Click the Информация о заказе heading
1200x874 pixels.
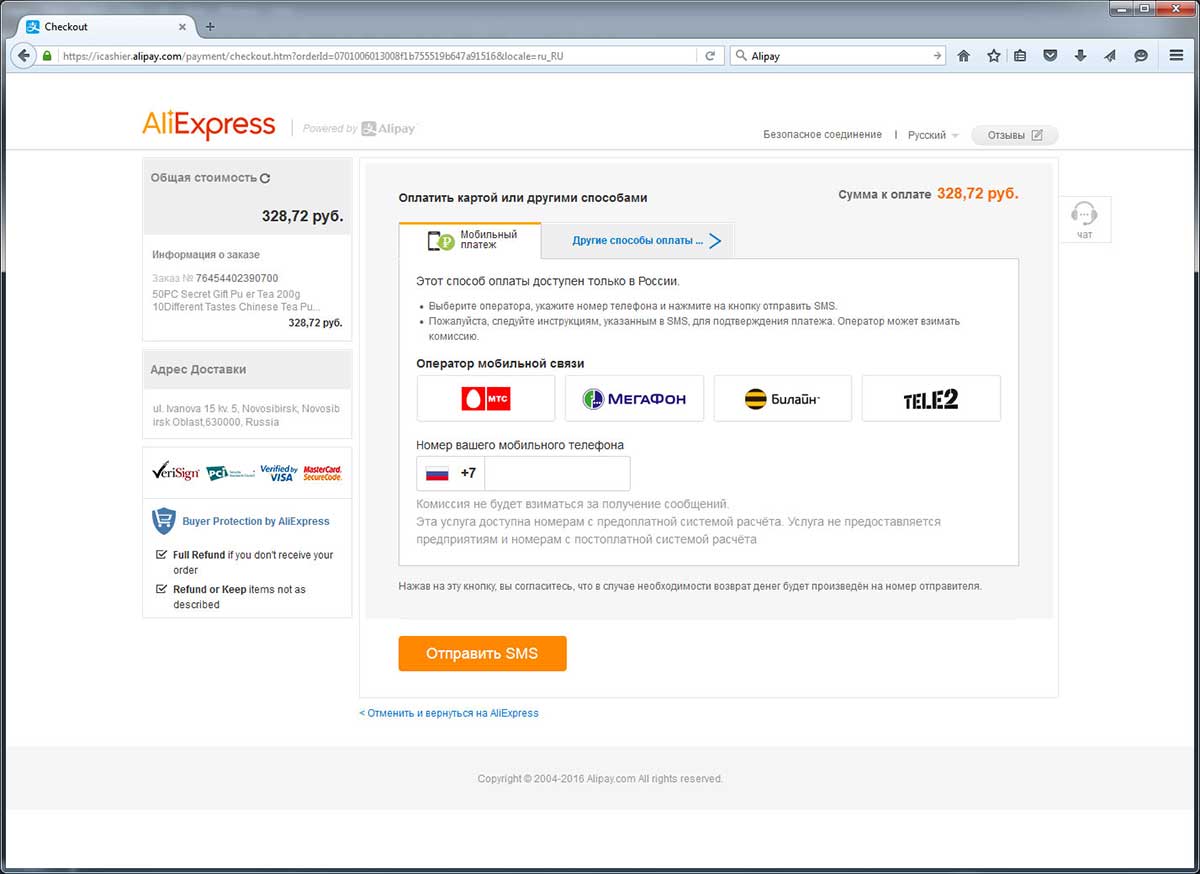click(206, 255)
